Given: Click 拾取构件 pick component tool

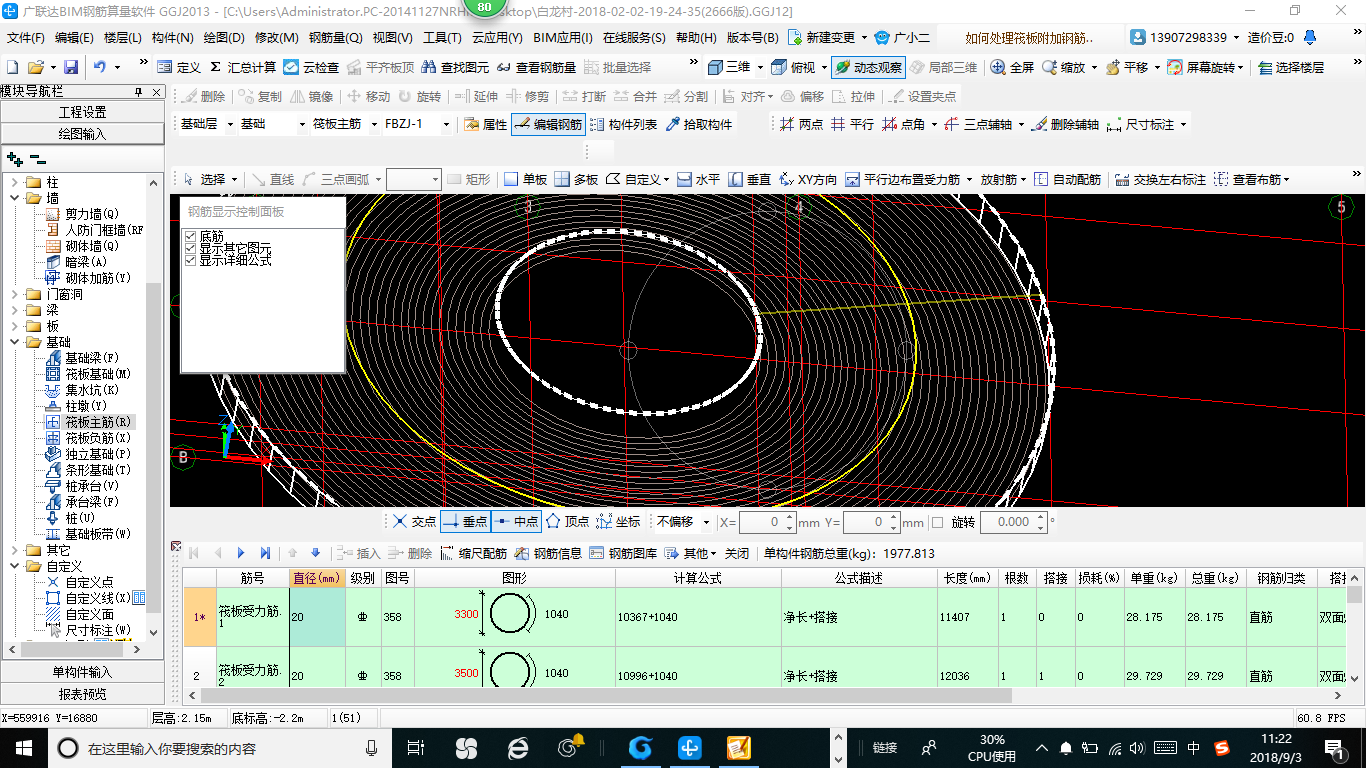Looking at the screenshot, I should [698, 124].
